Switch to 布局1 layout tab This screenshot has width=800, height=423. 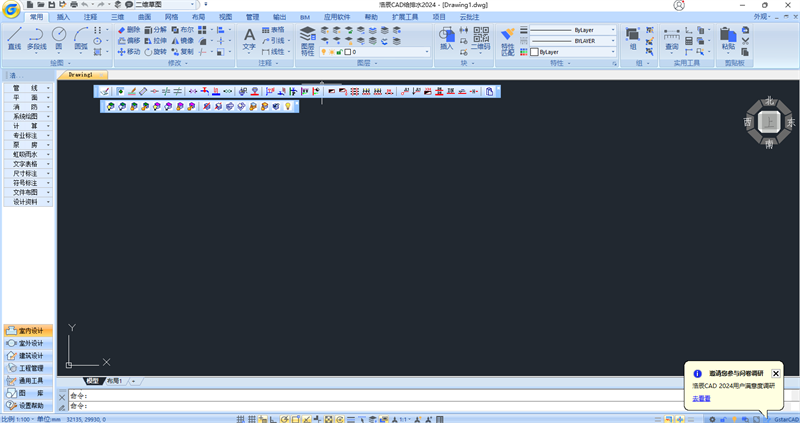click(114, 381)
